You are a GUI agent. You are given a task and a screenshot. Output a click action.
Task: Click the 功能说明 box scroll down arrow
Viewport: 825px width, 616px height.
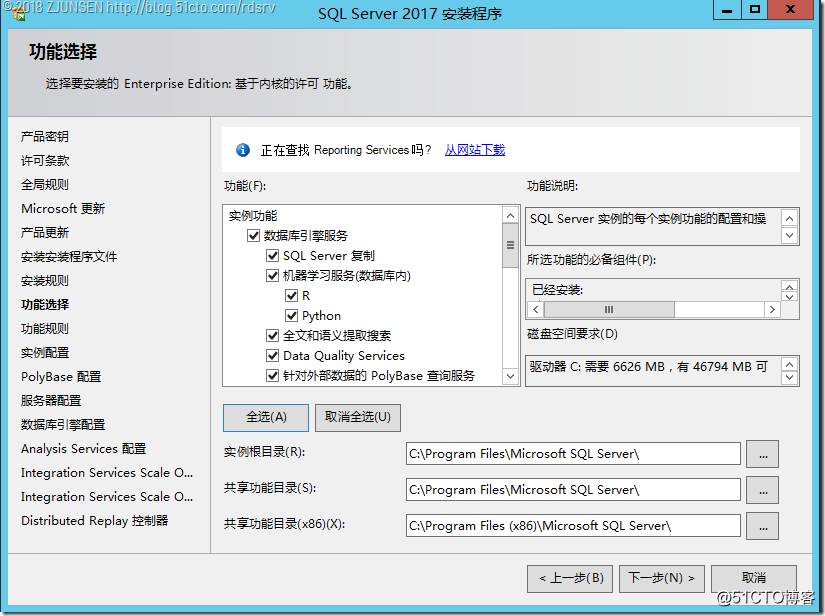coord(789,235)
